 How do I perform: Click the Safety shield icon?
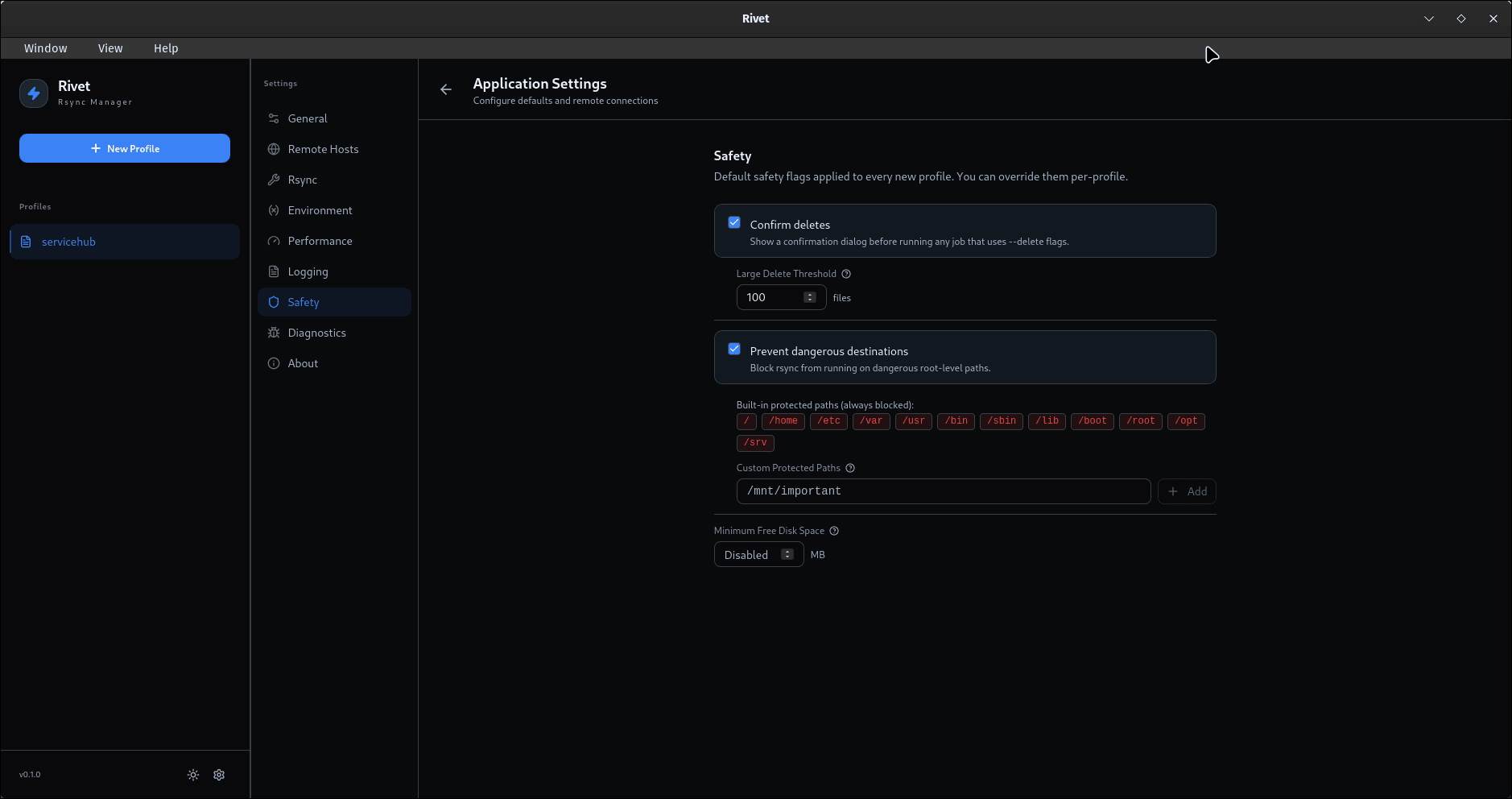point(274,302)
